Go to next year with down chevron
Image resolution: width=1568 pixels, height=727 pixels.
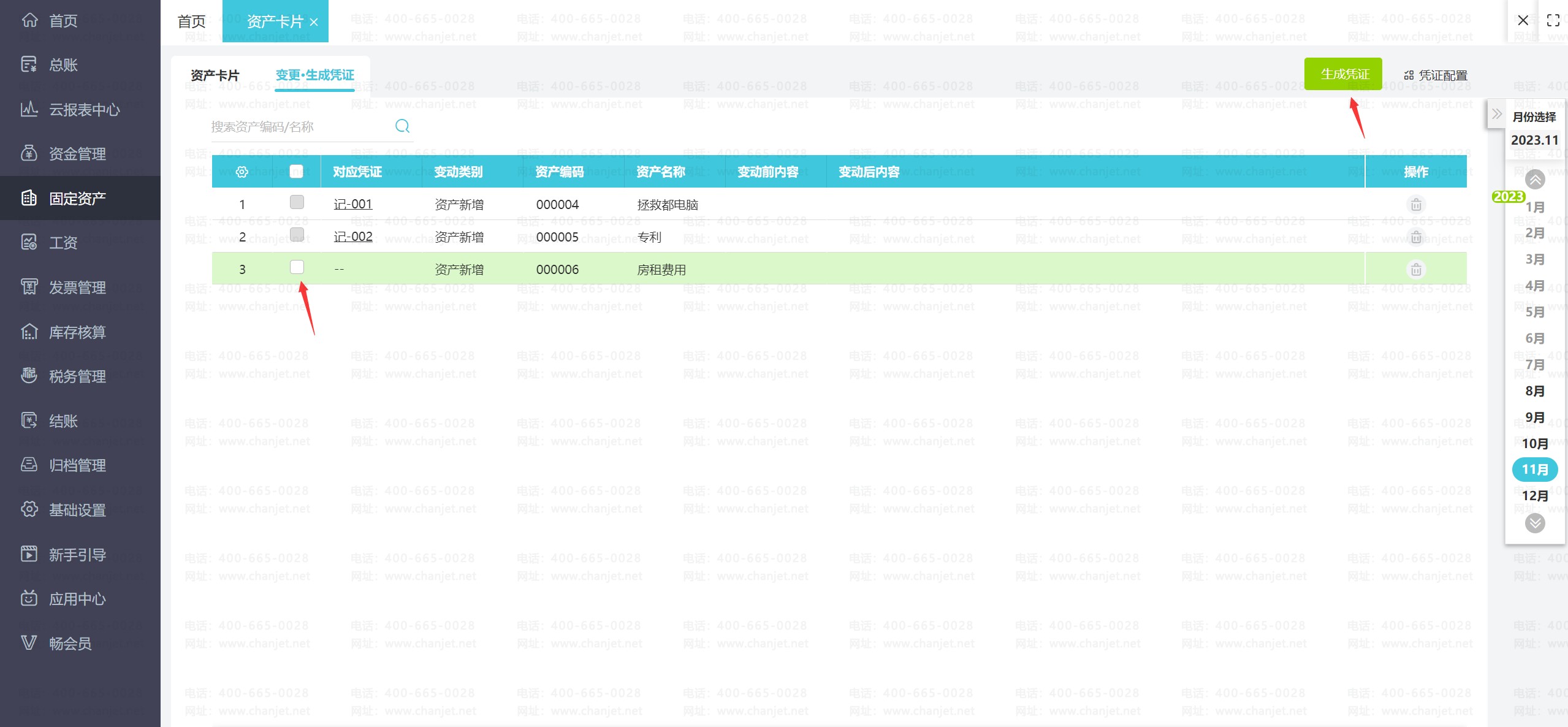coord(1535,523)
